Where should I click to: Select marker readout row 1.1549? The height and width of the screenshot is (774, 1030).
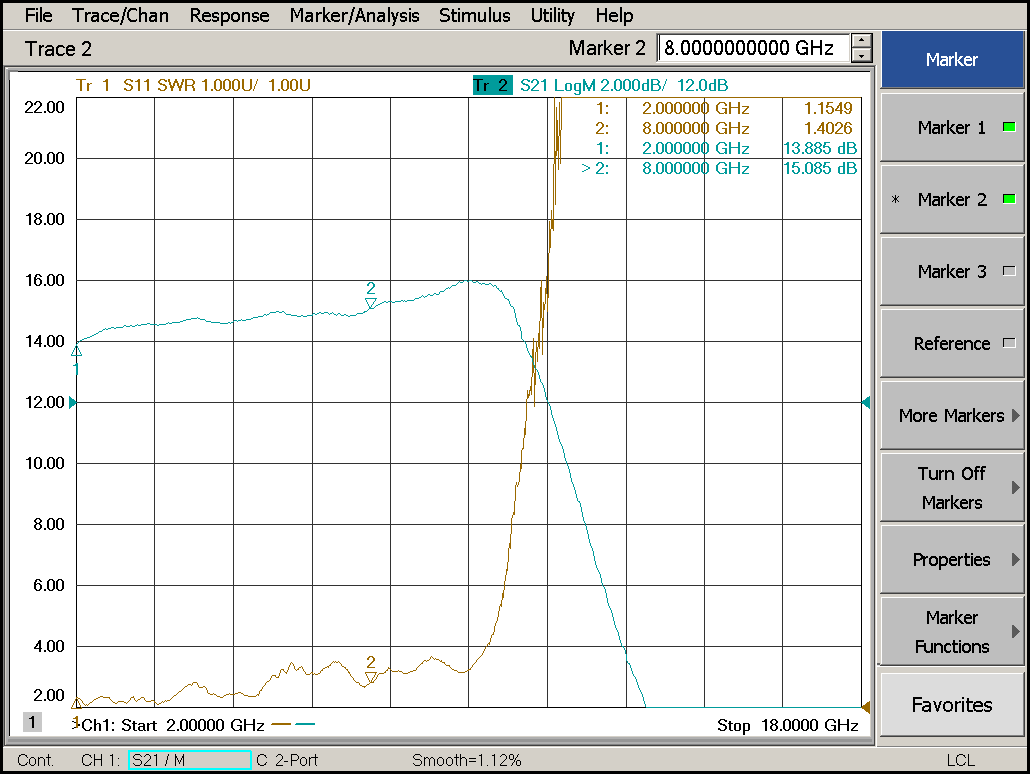click(725, 108)
